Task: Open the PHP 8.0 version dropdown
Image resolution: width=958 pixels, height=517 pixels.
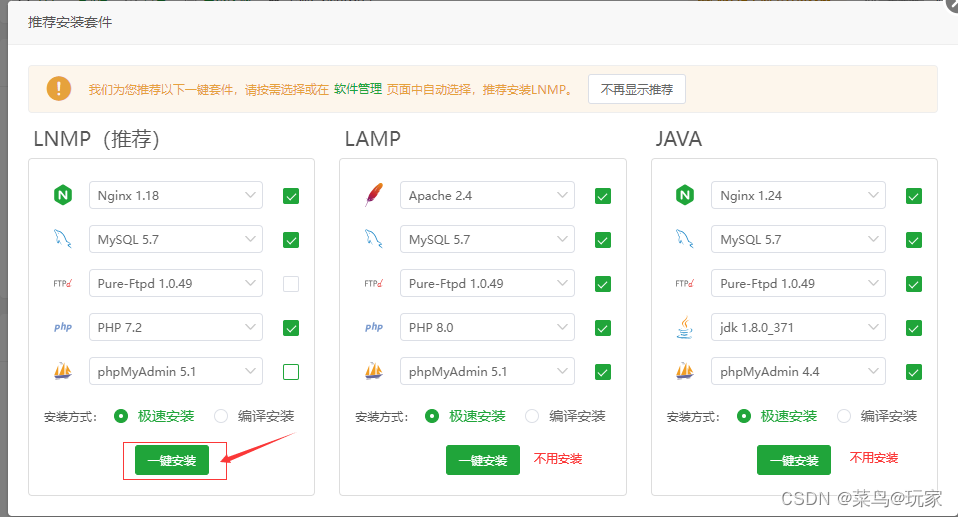Action: click(x=488, y=328)
